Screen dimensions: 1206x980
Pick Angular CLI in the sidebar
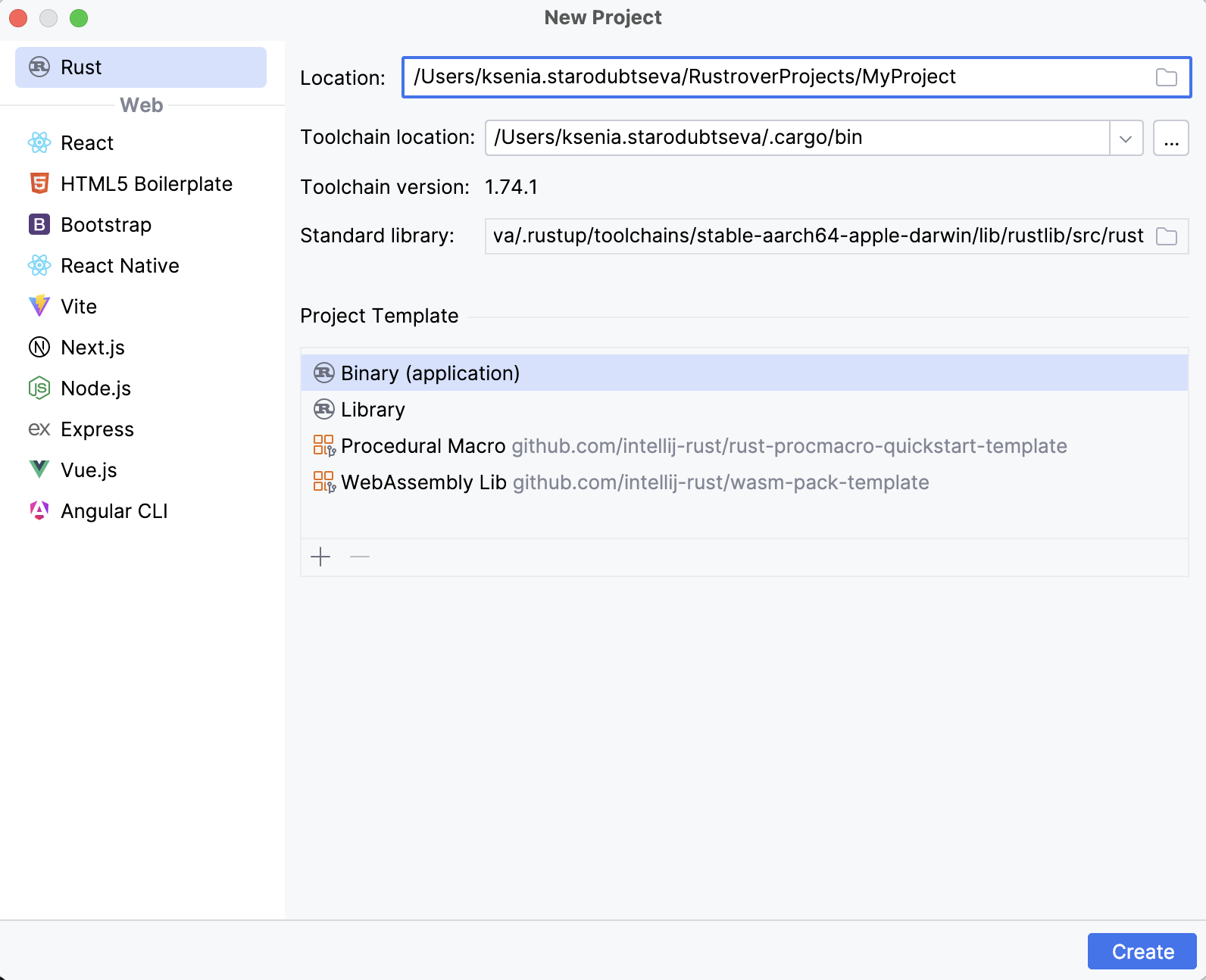point(114,511)
